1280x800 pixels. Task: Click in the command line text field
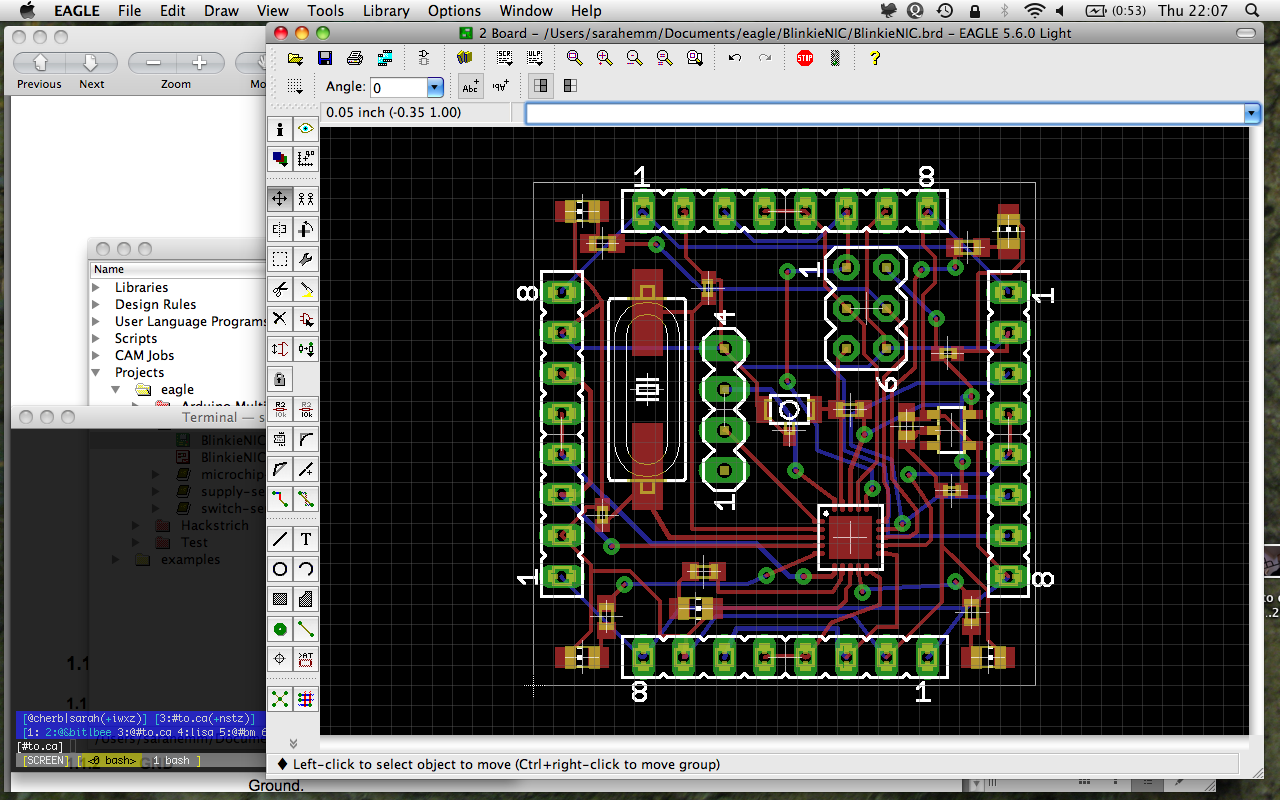click(885, 113)
